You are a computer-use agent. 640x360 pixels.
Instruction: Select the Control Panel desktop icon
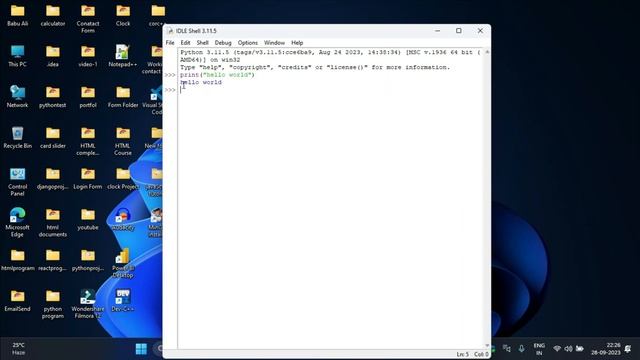[18, 182]
